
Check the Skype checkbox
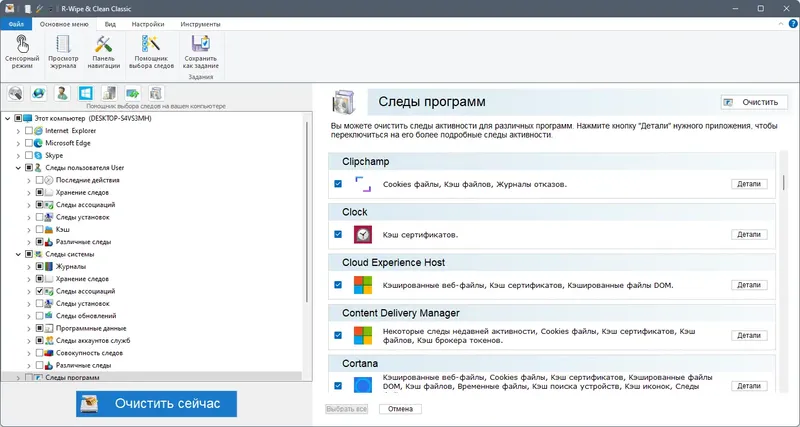click(x=29, y=155)
